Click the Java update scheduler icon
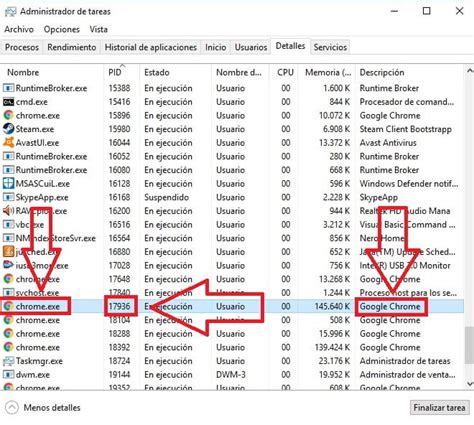The width and height of the screenshot is (474, 425). click(x=8, y=252)
